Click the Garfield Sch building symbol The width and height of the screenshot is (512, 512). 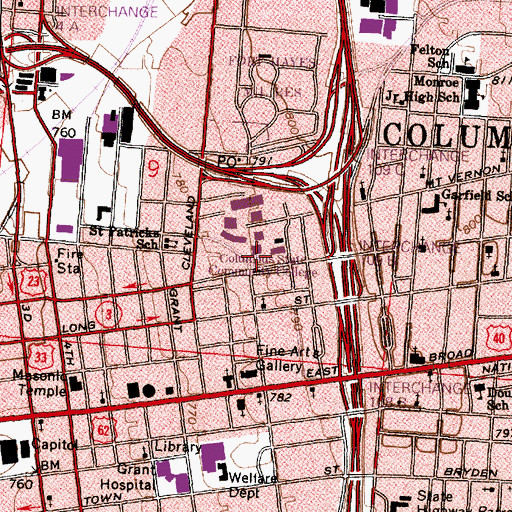[432, 204]
